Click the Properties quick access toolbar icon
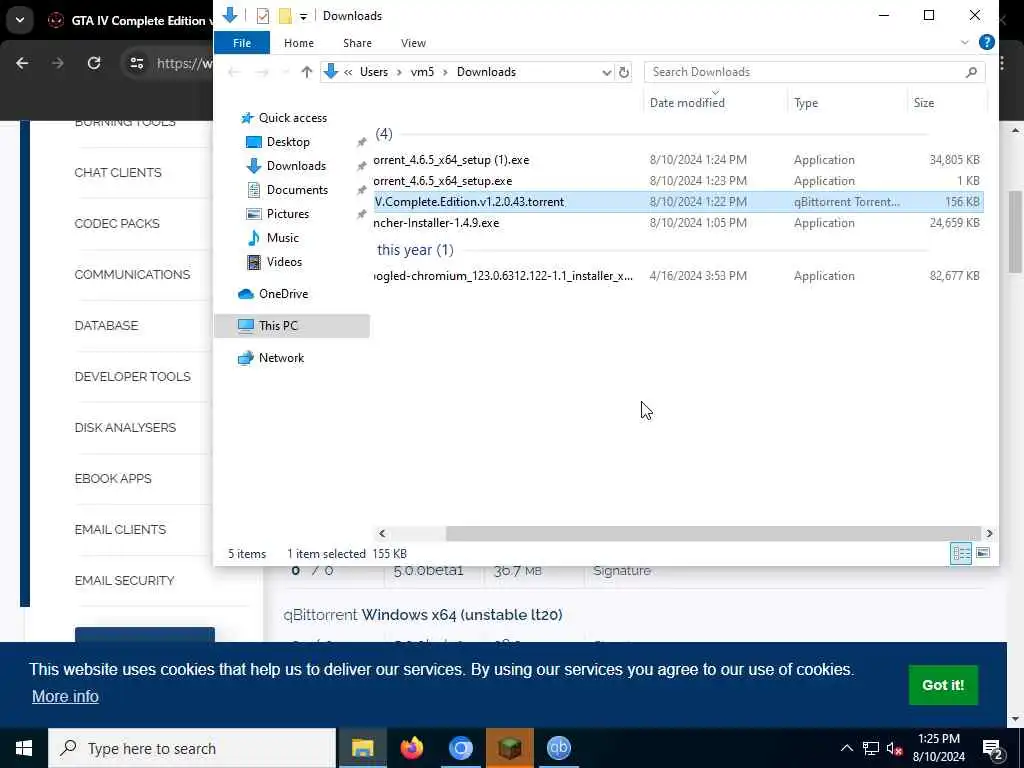1024x768 pixels. (x=263, y=16)
